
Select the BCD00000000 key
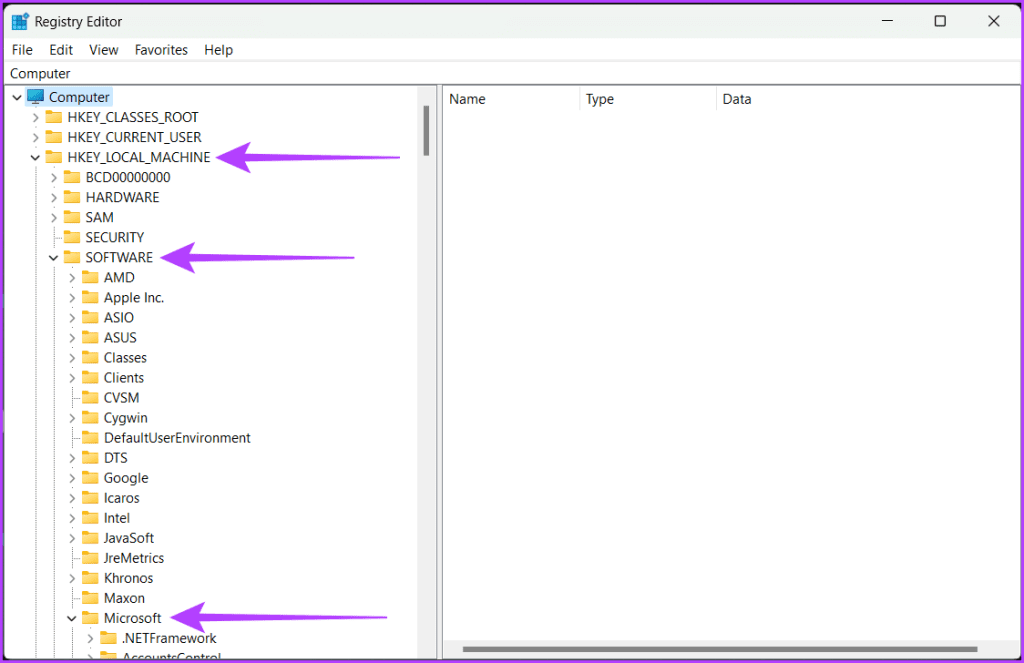128,178
